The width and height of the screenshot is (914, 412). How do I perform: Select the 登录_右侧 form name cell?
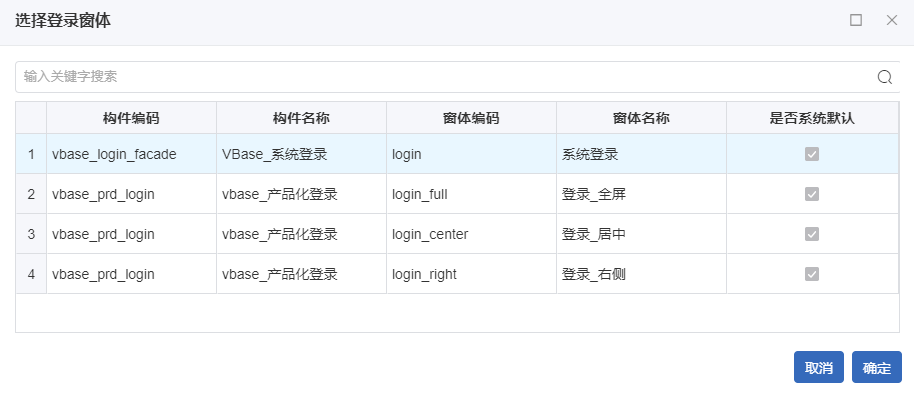coord(594,274)
